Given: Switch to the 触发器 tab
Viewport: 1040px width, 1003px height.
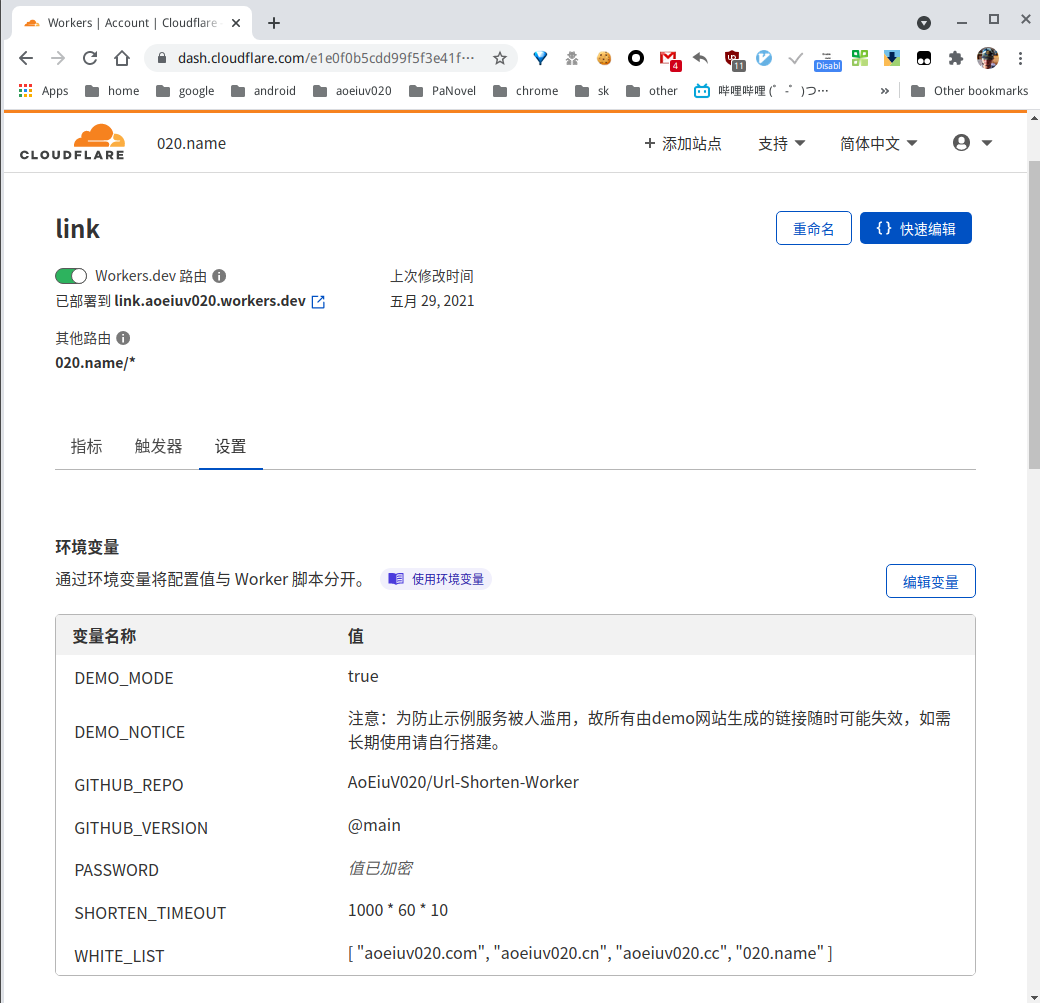Looking at the screenshot, I should tap(158, 446).
